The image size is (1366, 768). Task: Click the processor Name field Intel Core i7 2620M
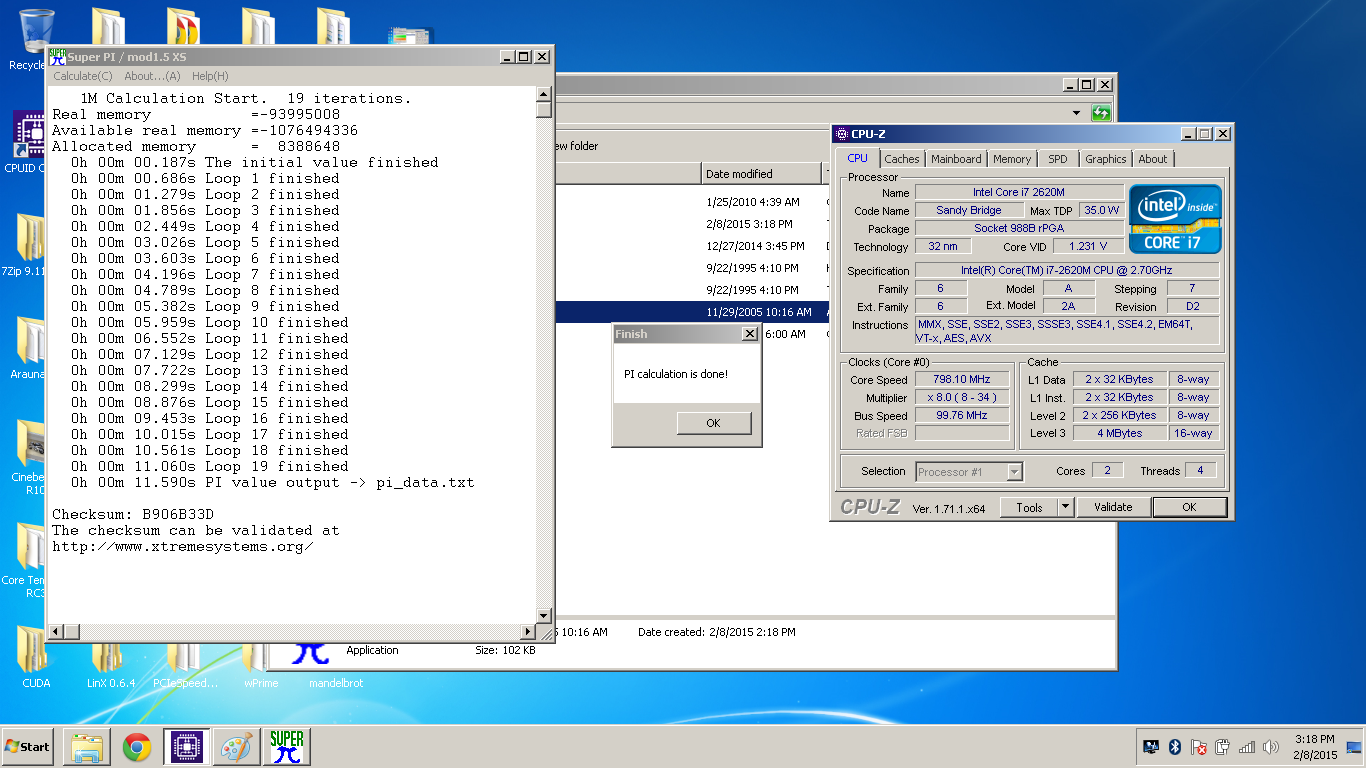[x=1019, y=192]
